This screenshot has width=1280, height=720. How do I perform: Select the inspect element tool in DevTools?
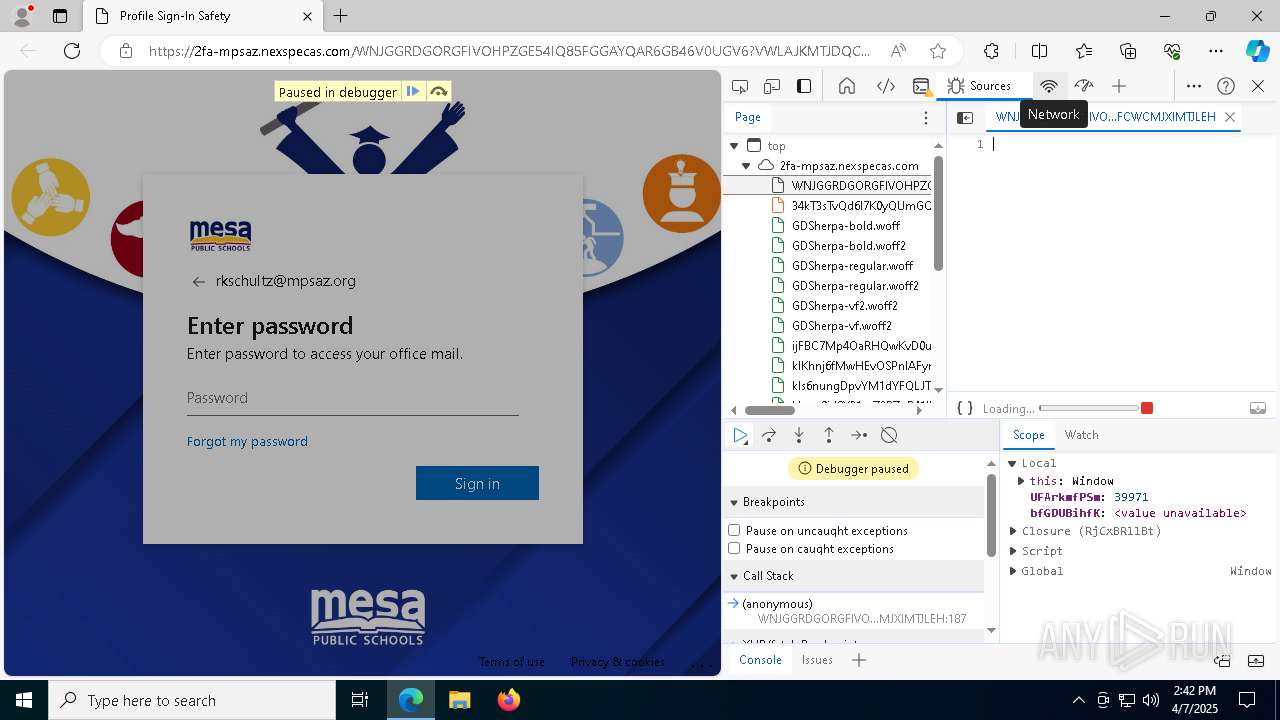(740, 86)
